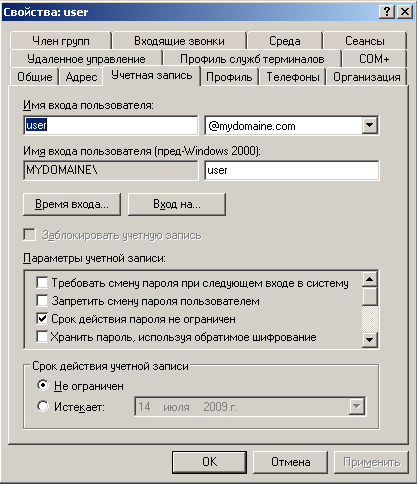Click scroll down arrow in account options
The image size is (417, 484).
pyautogui.click(x=370, y=340)
